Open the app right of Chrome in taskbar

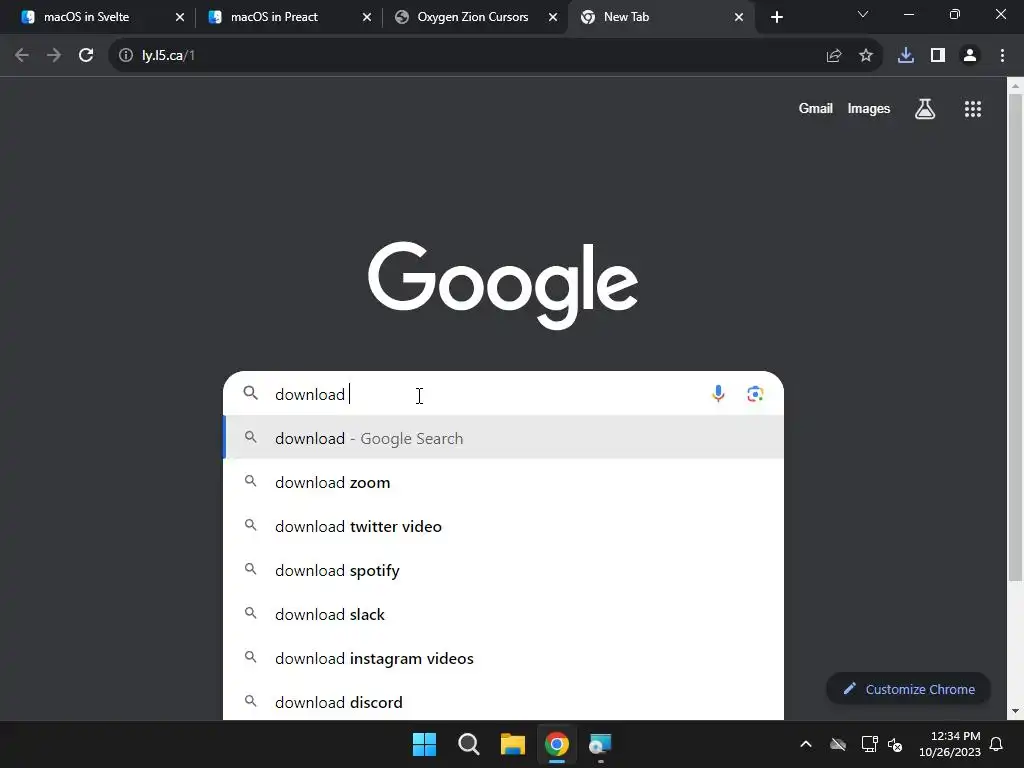point(600,744)
